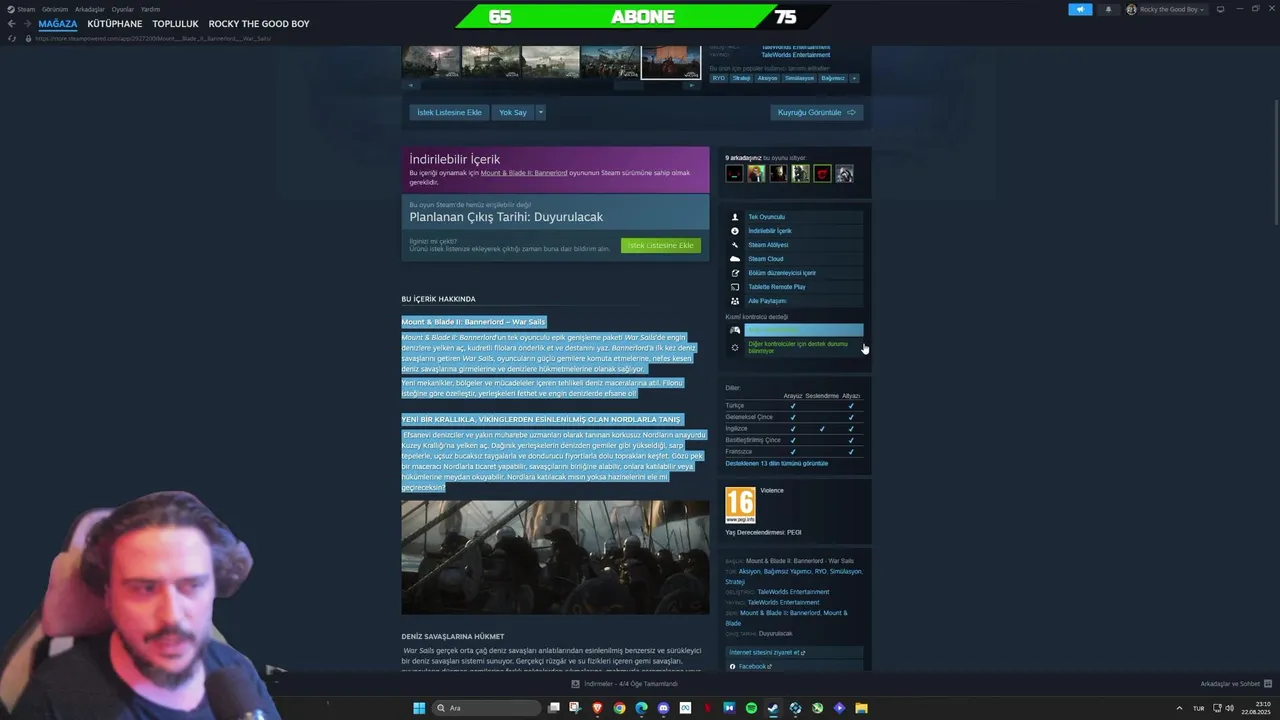Click the Tablette Remote Play cast icon

tap(735, 287)
